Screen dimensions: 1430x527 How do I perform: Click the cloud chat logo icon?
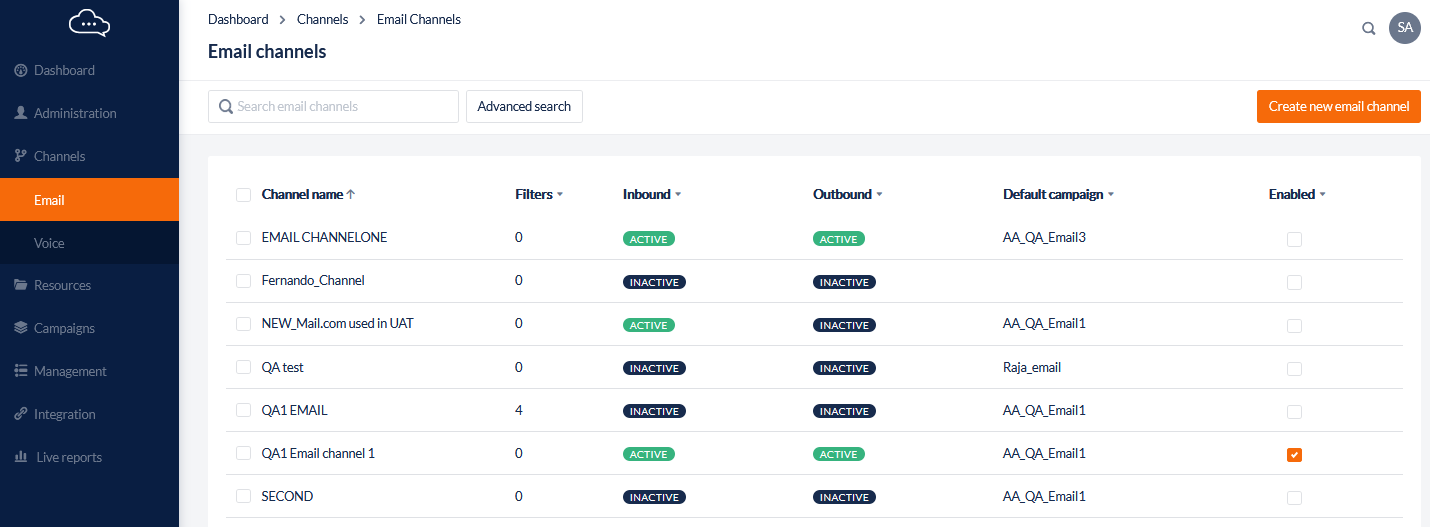pyautogui.click(x=89, y=22)
